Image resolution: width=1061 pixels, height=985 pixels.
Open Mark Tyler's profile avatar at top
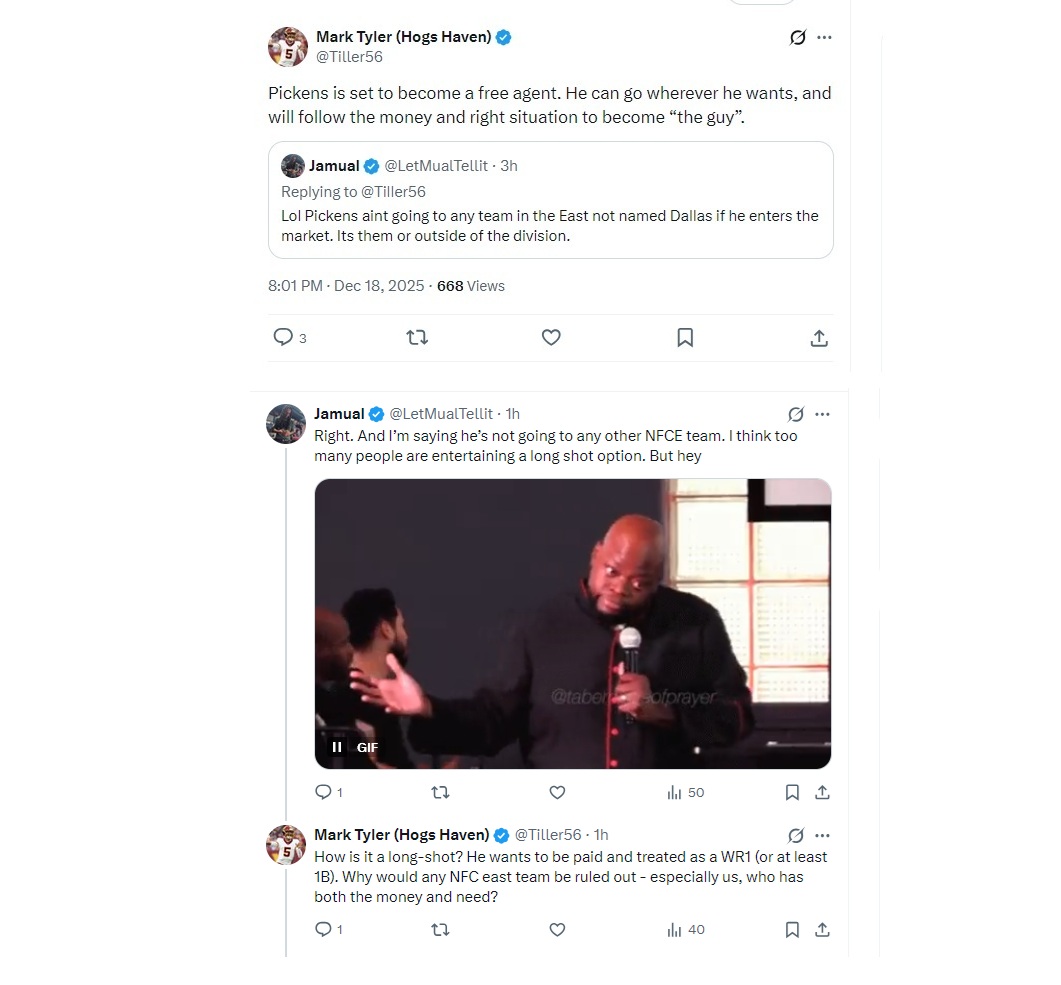point(288,47)
